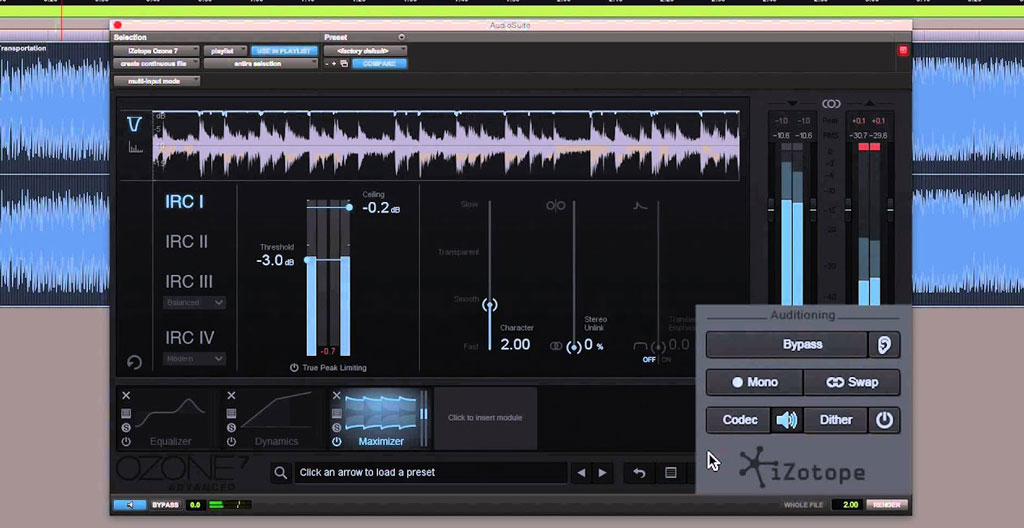The width and height of the screenshot is (1024, 528).
Task: Switch to the spectrum histogram view icon
Action: pyautogui.click(x=135, y=147)
